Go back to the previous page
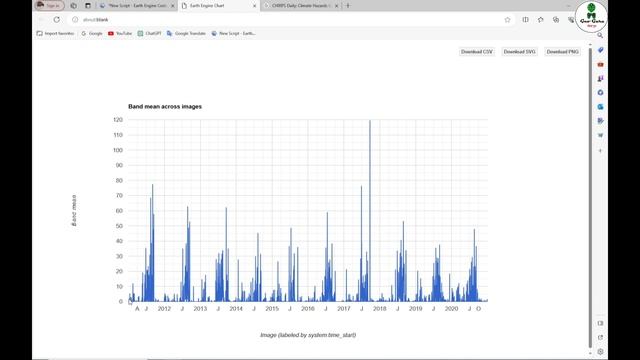Screen dimensions: 640x360 tap(41, 20)
